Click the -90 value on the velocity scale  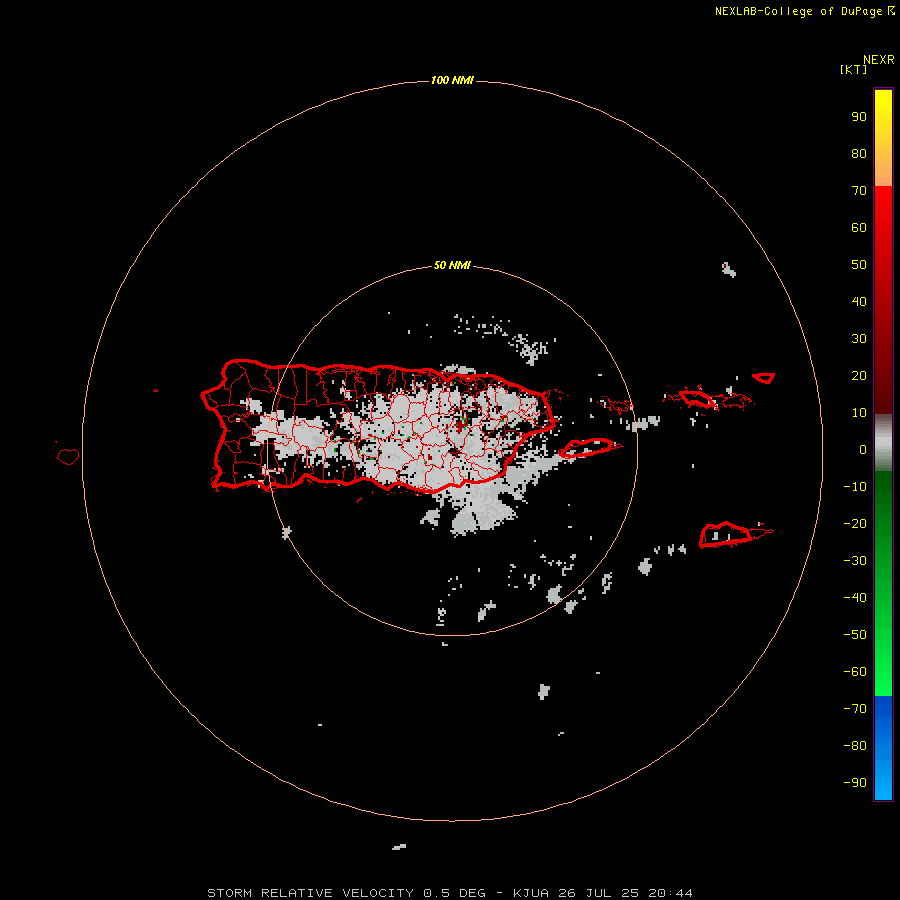tap(855, 783)
